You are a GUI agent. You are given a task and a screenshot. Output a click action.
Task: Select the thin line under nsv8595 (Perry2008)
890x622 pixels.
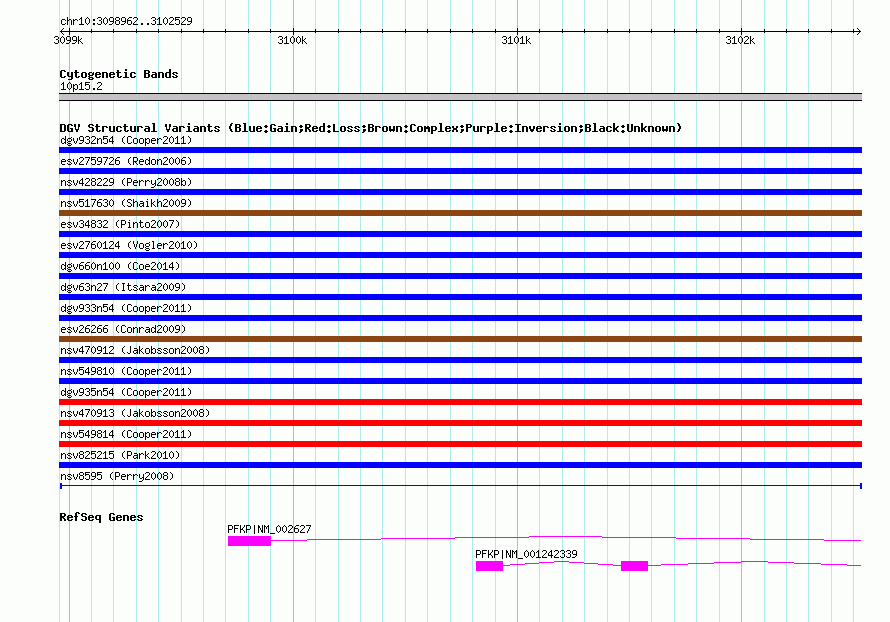pyautogui.click(x=460, y=486)
